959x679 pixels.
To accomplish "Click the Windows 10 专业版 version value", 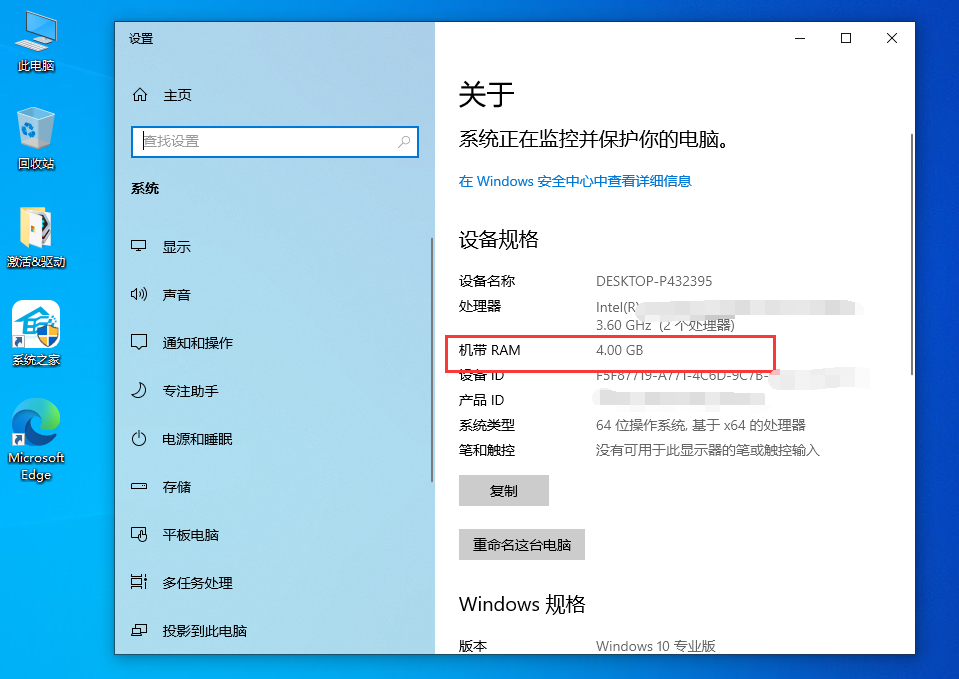I will click(656, 646).
